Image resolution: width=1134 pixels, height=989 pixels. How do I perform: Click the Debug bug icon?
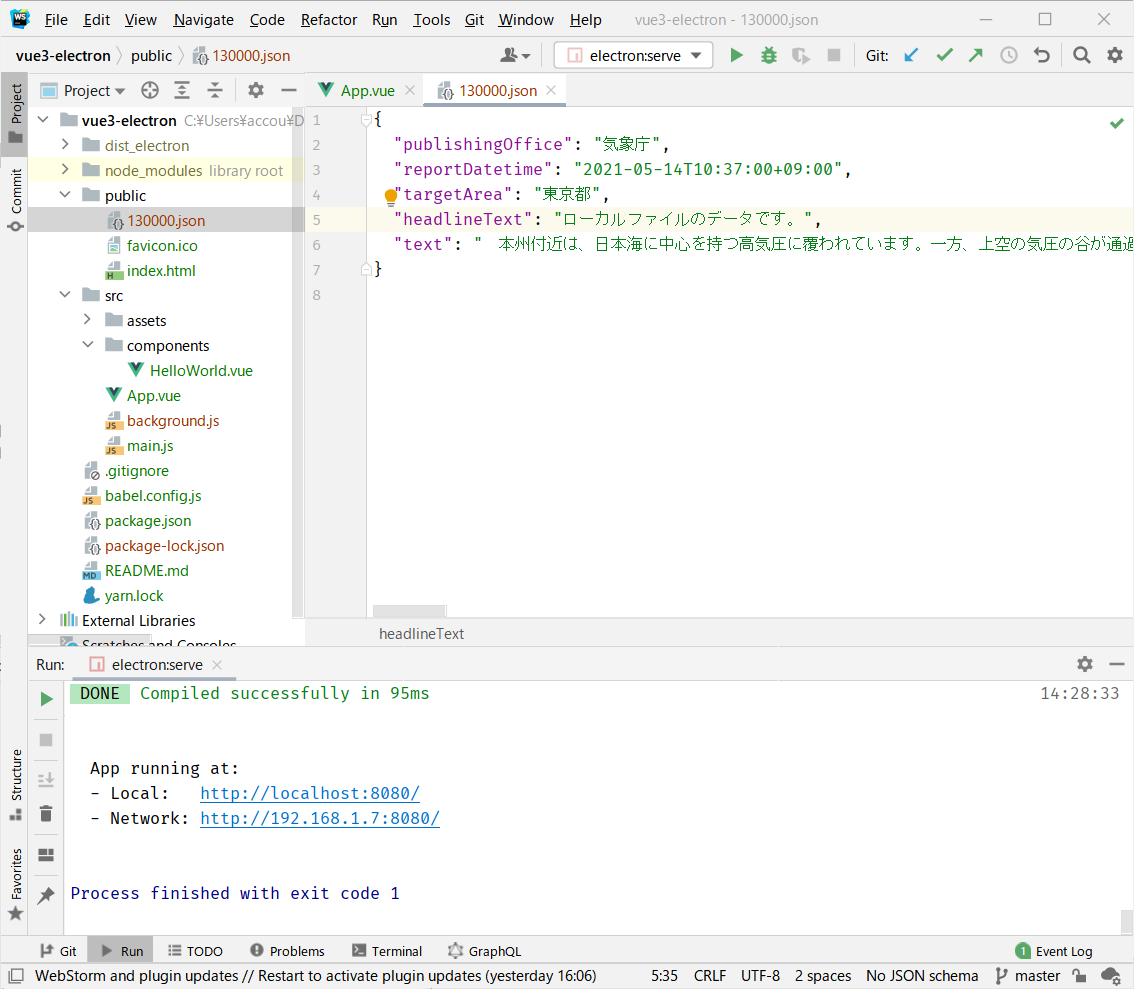pos(768,56)
